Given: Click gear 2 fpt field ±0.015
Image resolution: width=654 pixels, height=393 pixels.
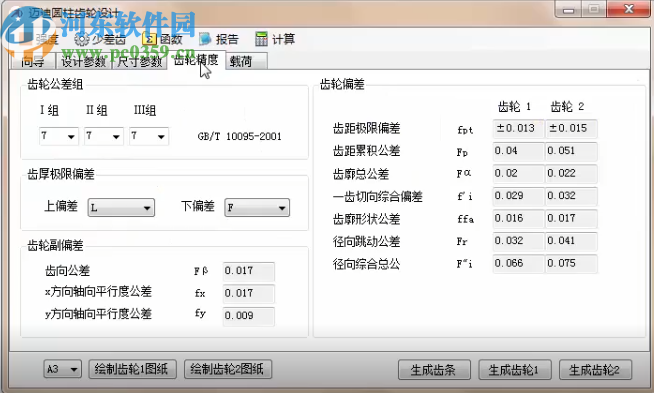Looking at the screenshot, I should 571,128.
